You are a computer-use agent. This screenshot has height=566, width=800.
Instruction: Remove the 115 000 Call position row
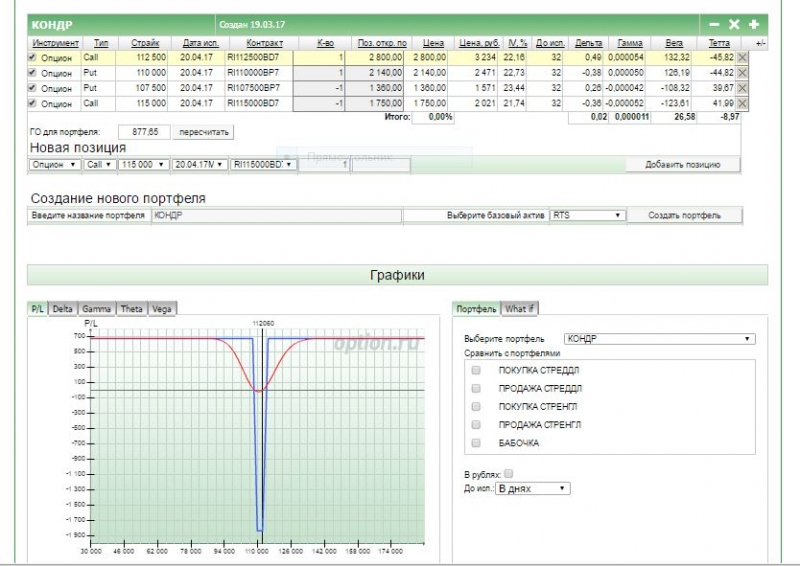point(742,104)
